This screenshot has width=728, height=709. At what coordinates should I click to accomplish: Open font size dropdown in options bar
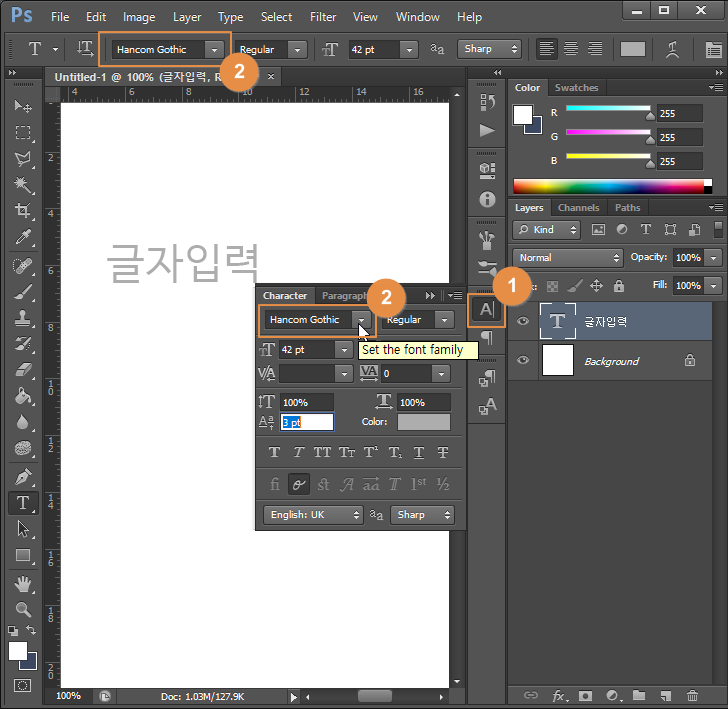coord(409,49)
